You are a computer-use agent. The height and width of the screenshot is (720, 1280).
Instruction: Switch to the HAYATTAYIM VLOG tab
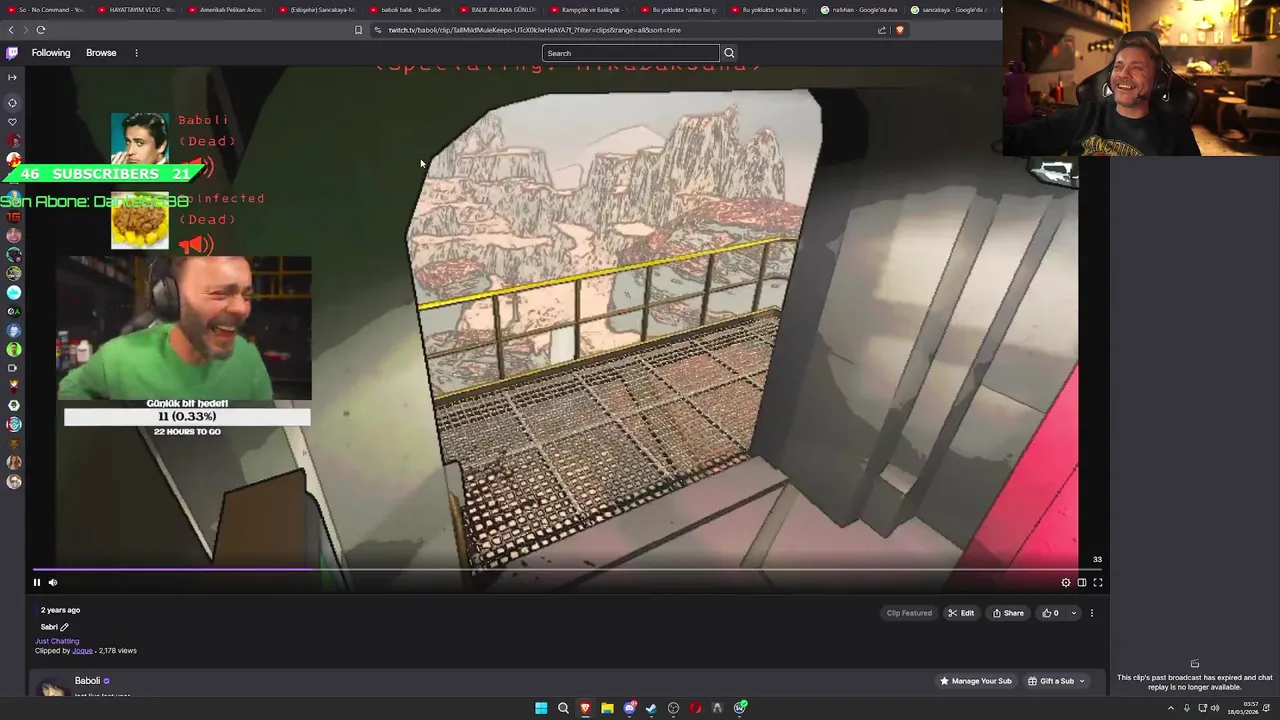point(134,10)
